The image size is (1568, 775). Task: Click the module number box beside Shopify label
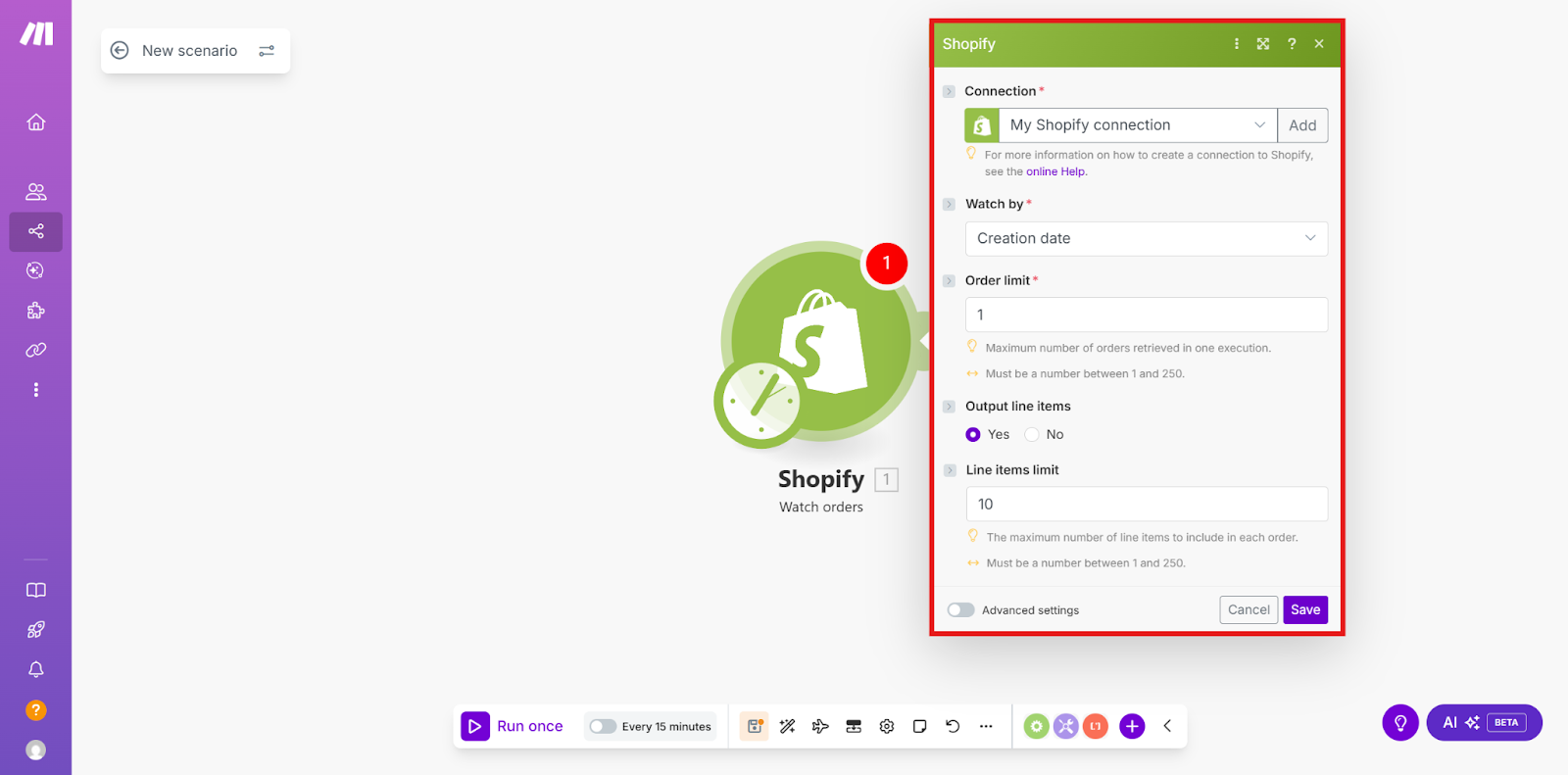click(886, 480)
